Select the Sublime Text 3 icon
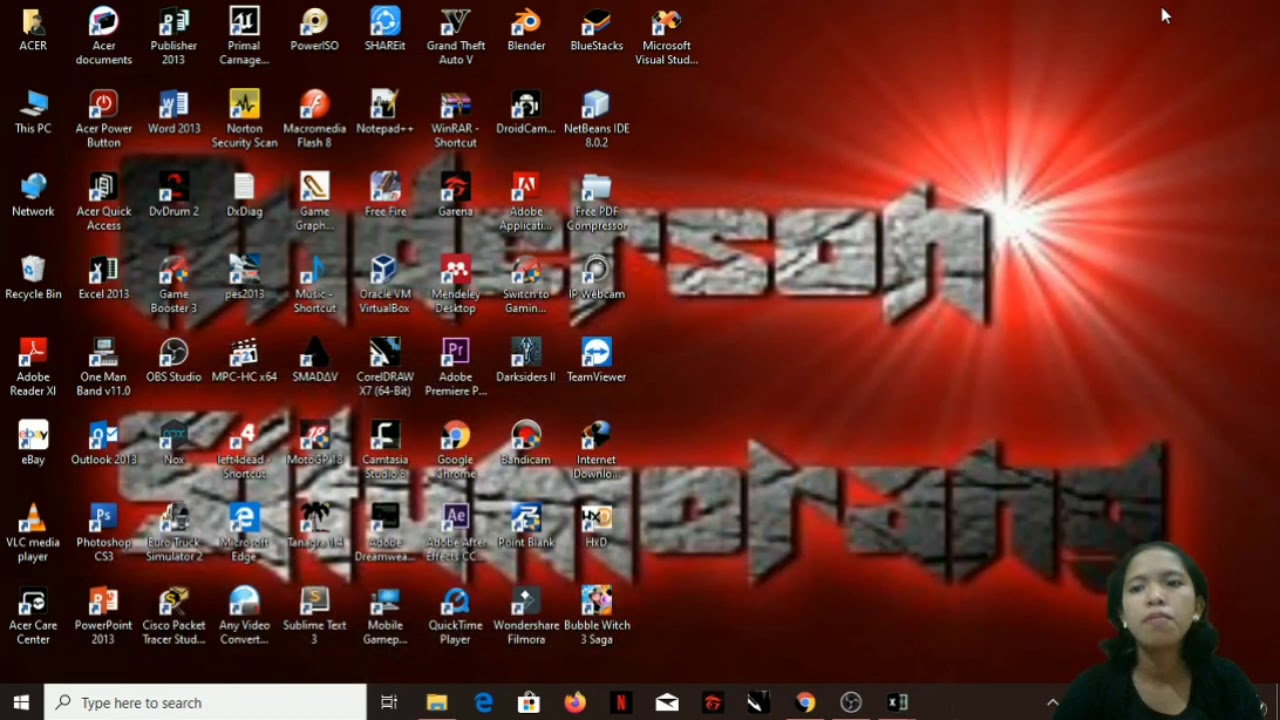The height and width of the screenshot is (720, 1280). click(315, 616)
